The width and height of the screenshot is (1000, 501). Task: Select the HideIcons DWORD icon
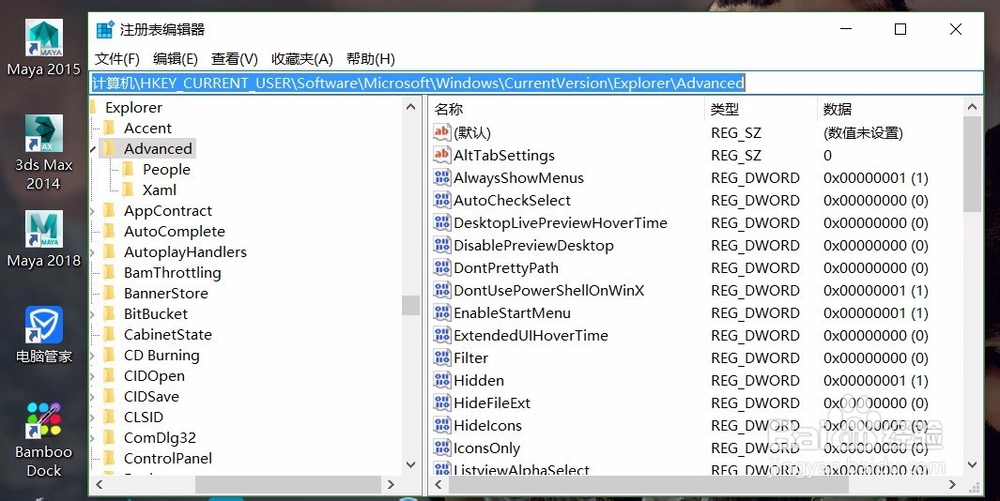pyautogui.click(x=441, y=425)
